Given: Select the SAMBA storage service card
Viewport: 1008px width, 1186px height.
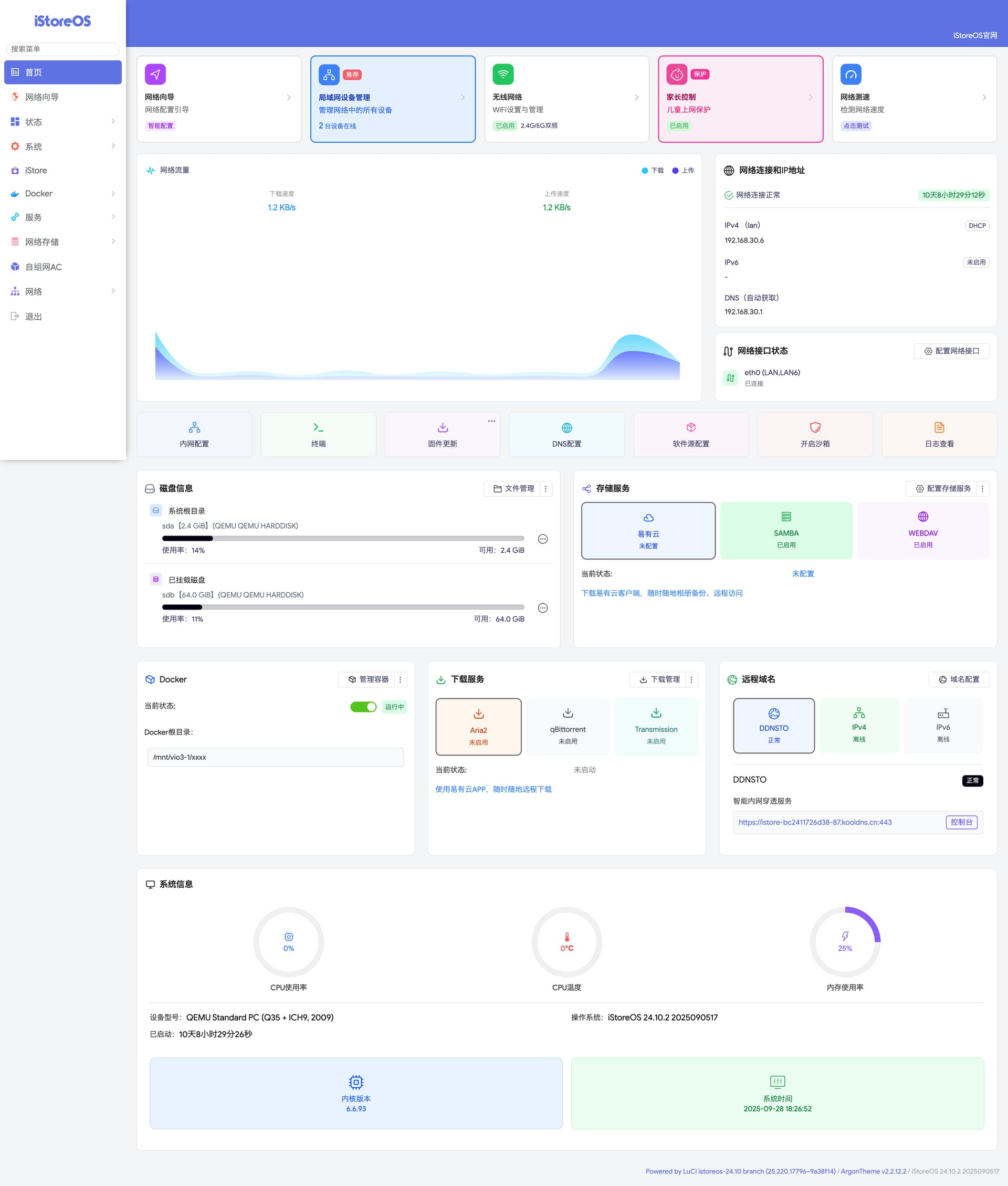Looking at the screenshot, I should (x=786, y=530).
